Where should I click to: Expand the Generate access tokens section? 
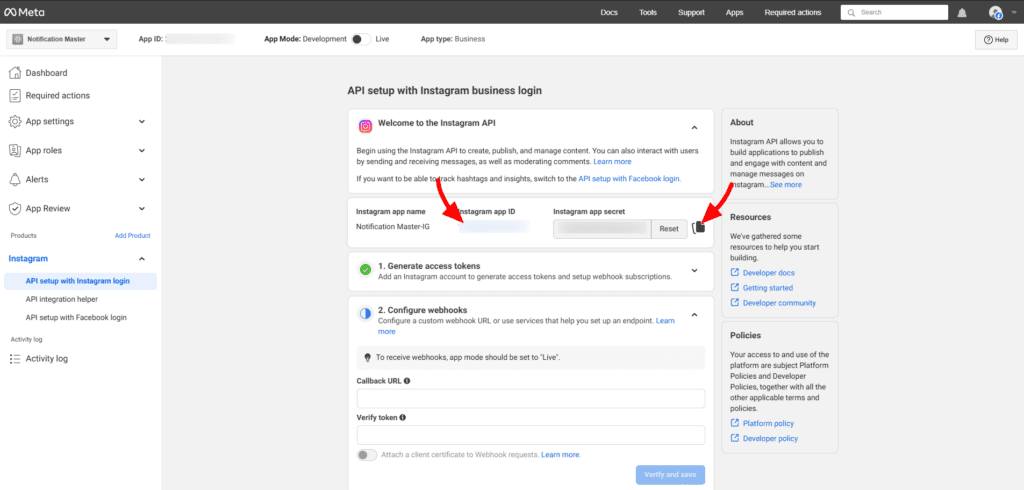point(694,270)
